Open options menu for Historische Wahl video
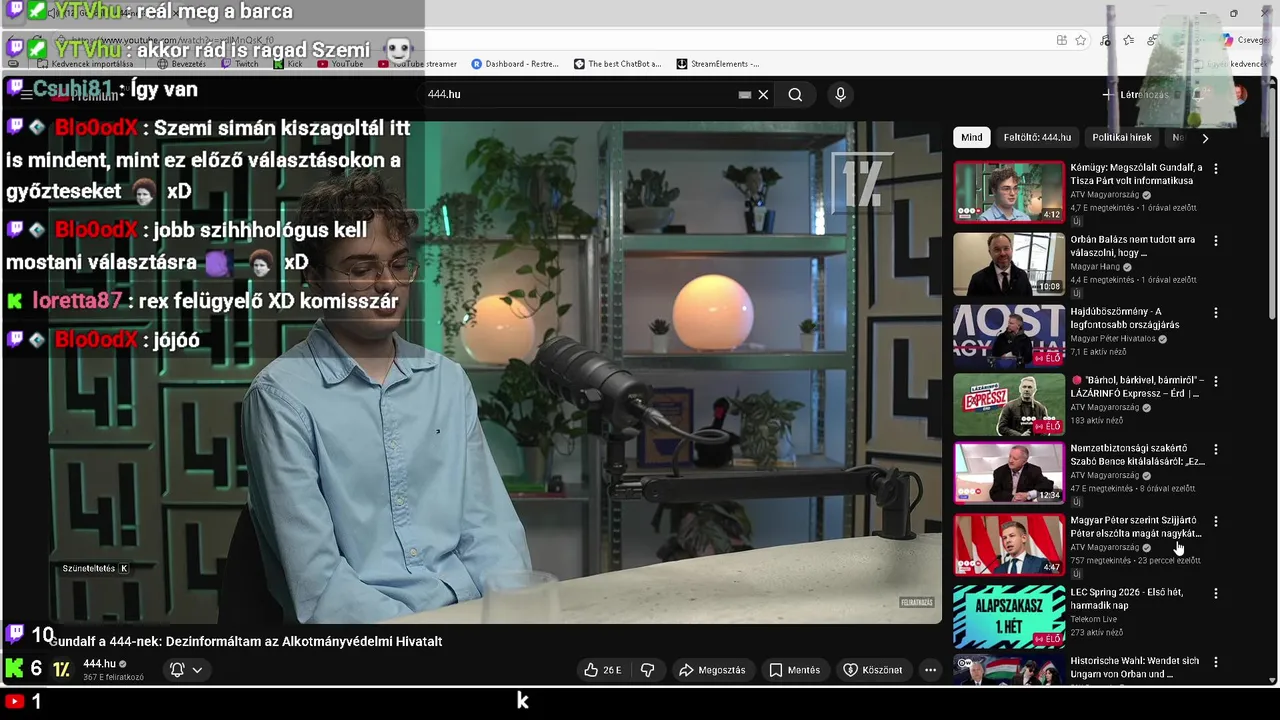 [1216, 662]
